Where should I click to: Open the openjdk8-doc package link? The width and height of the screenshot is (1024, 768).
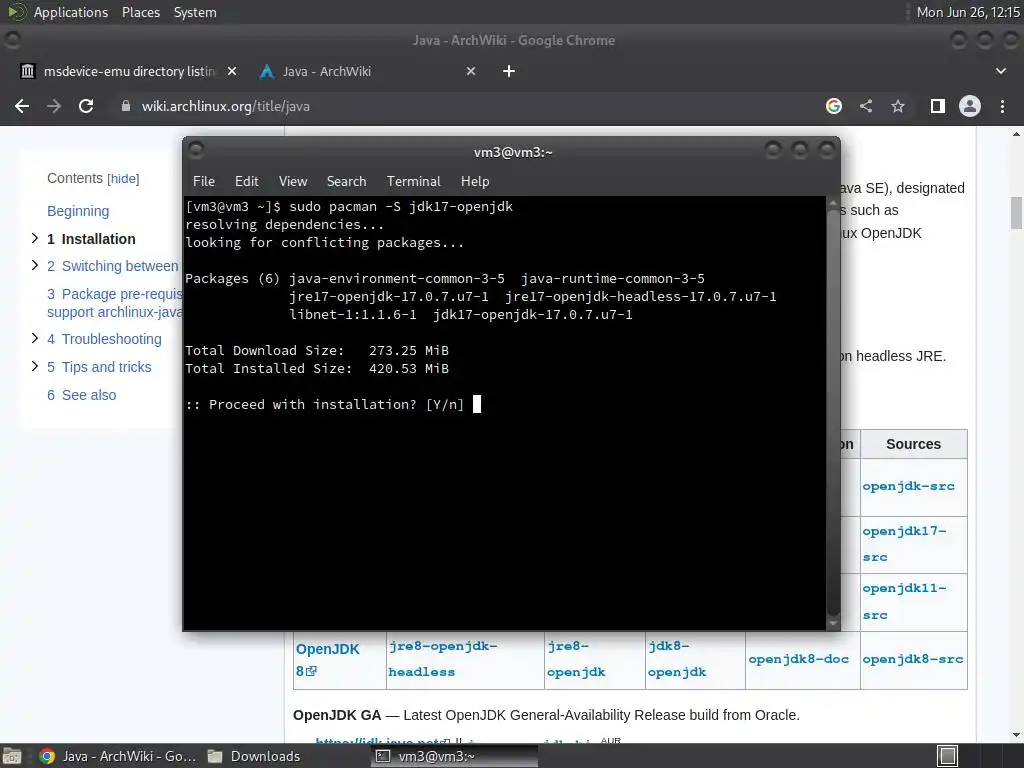pyautogui.click(x=798, y=659)
